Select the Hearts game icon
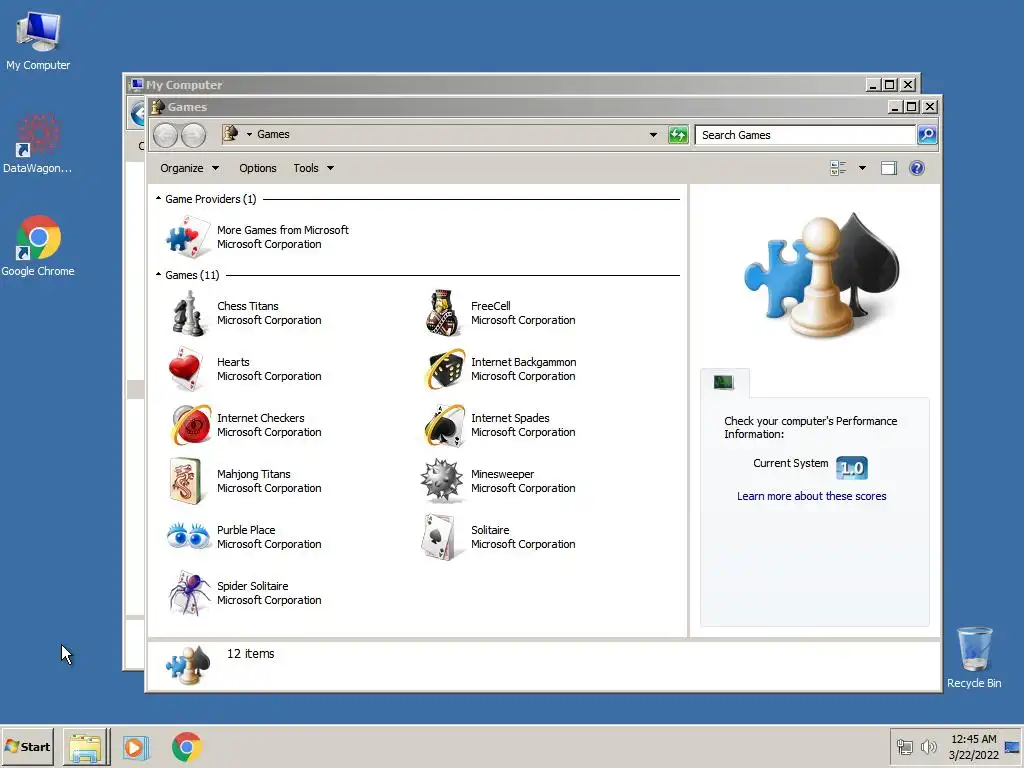Image resolution: width=1024 pixels, height=768 pixels. coord(187,369)
